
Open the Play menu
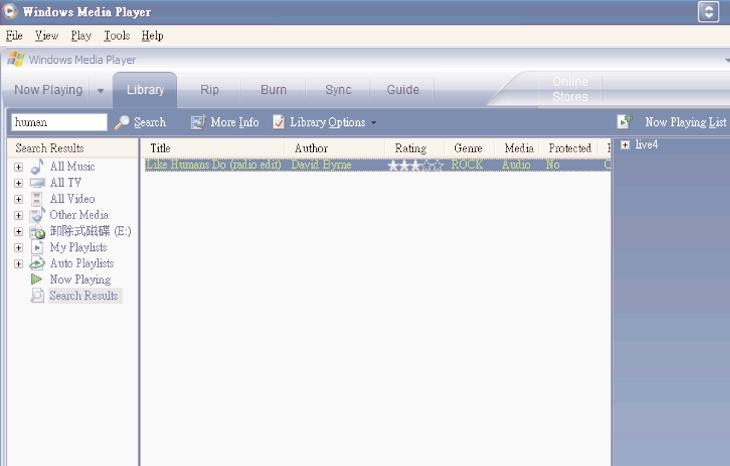[x=81, y=35]
